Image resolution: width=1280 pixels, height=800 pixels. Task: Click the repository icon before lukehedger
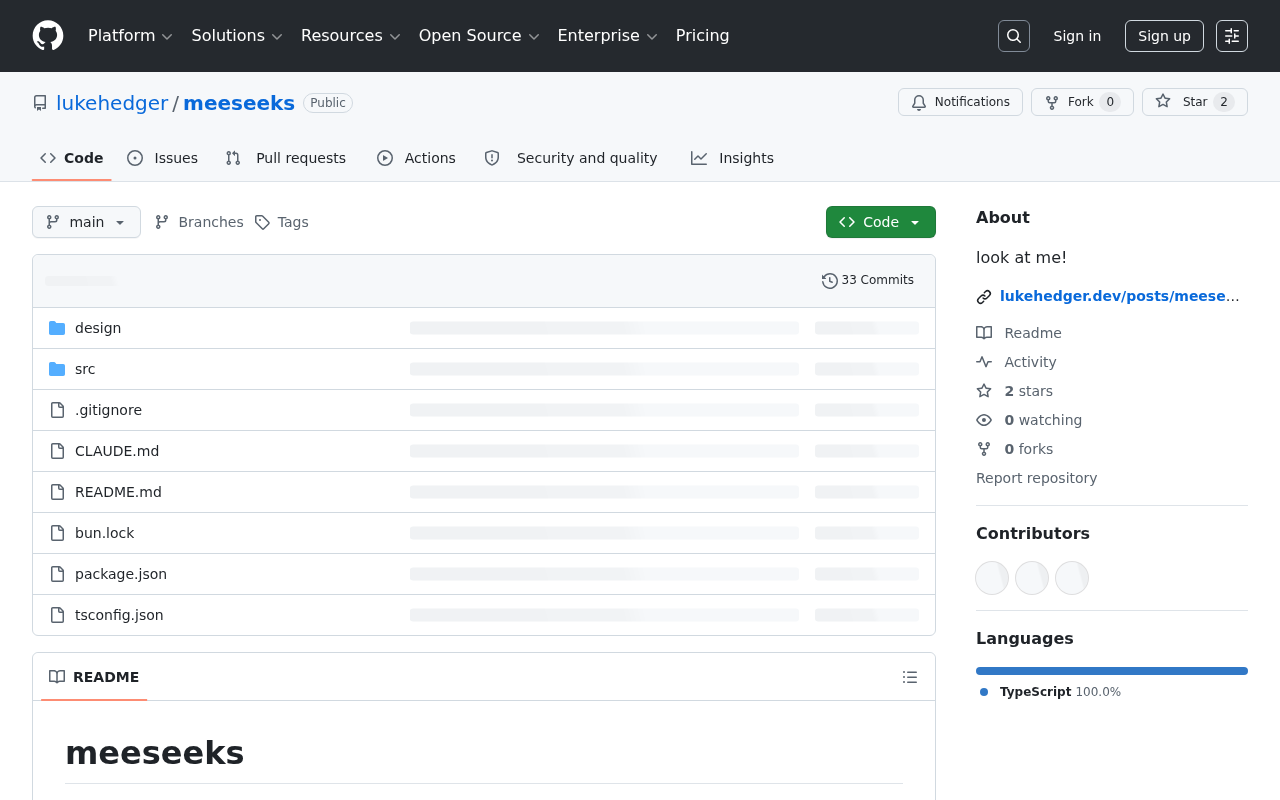tap(40, 103)
